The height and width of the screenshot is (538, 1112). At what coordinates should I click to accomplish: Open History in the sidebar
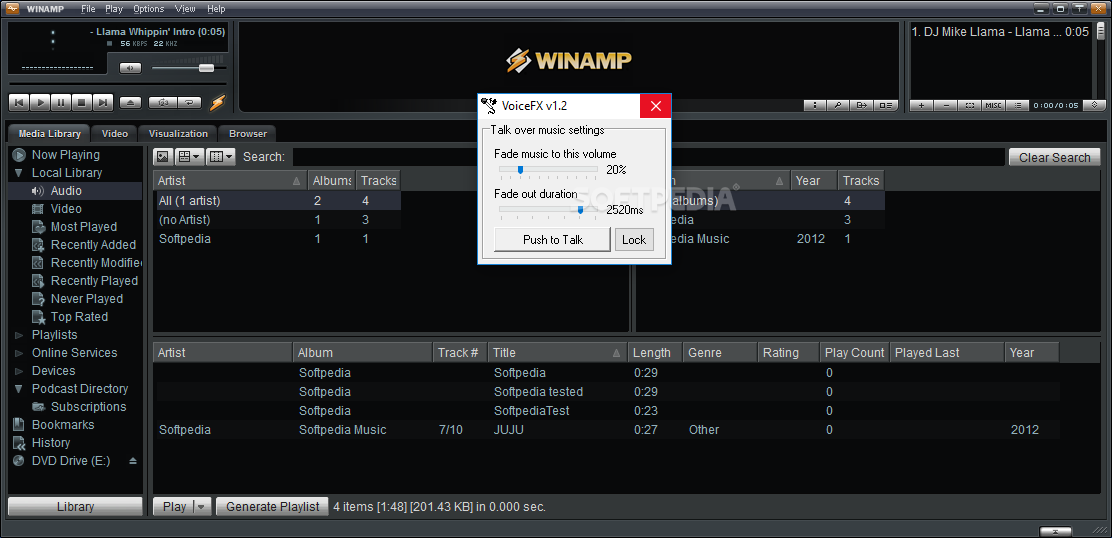50,443
